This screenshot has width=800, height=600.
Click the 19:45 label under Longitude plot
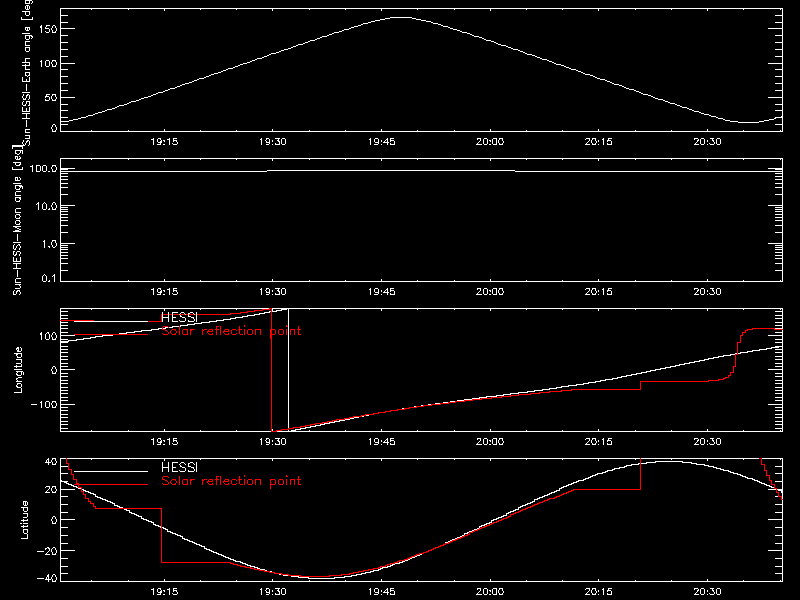coord(382,441)
